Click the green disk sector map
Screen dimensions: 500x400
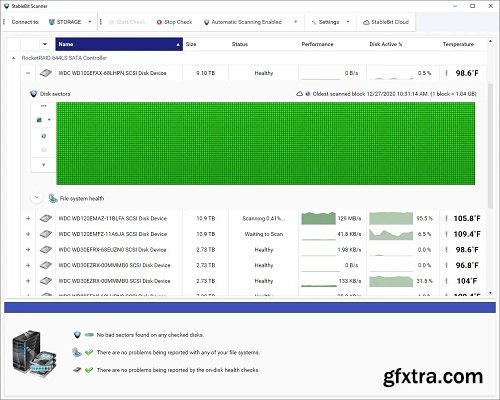(266, 143)
